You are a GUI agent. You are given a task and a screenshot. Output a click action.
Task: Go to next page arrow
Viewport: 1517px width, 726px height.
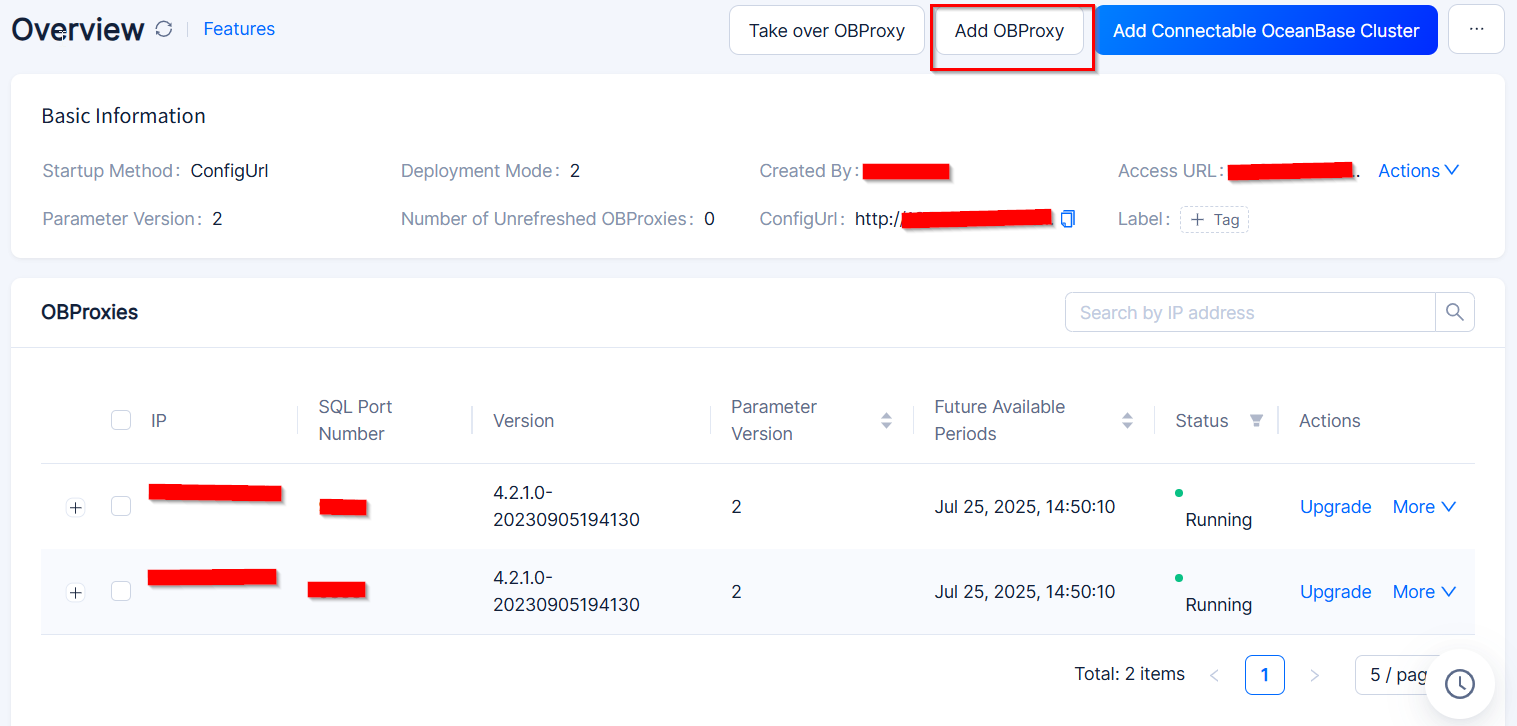(1314, 675)
